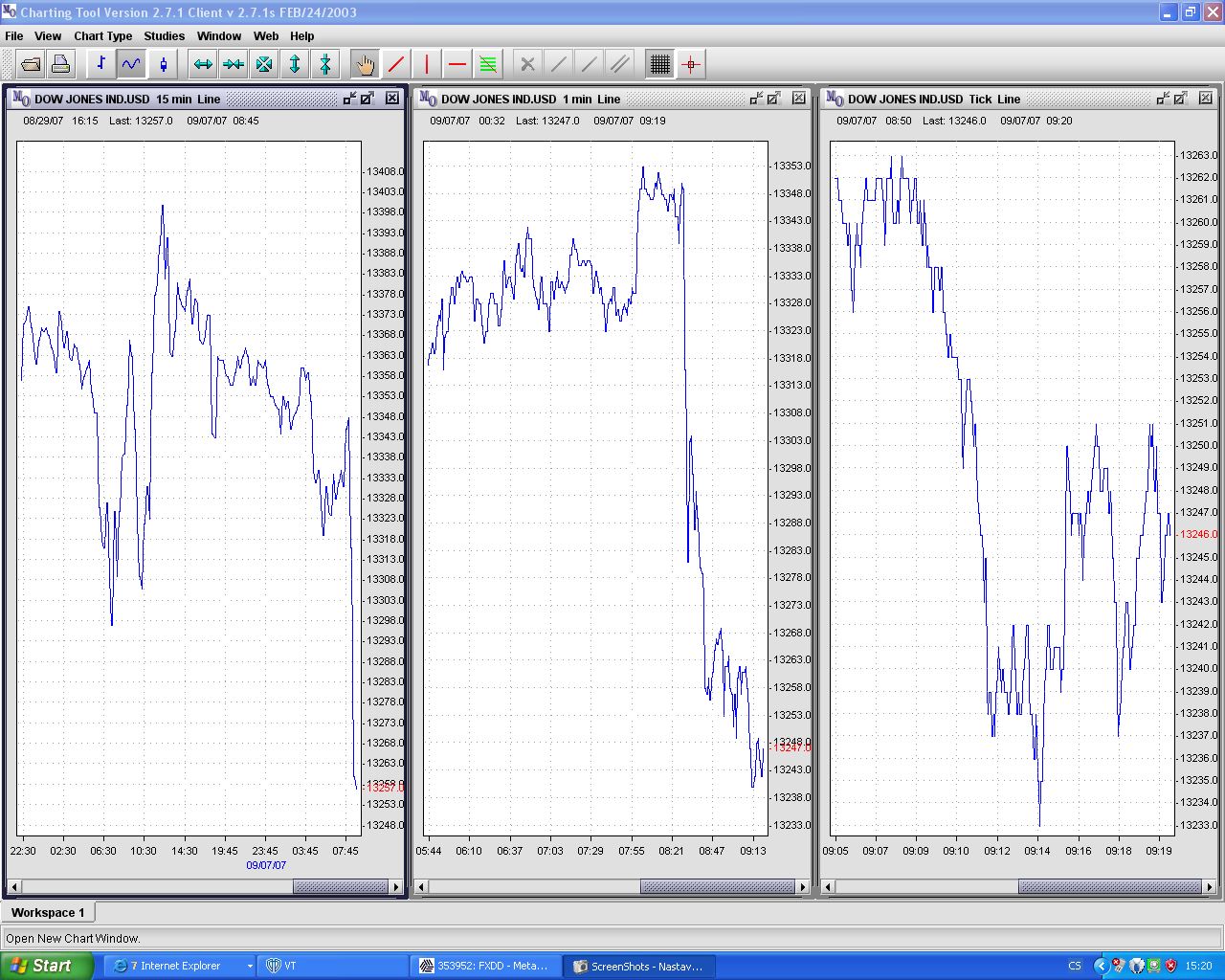Viewport: 1225px width, 980px height.
Task: Click left scroll arrow in 1 min chart
Action: pos(421,887)
